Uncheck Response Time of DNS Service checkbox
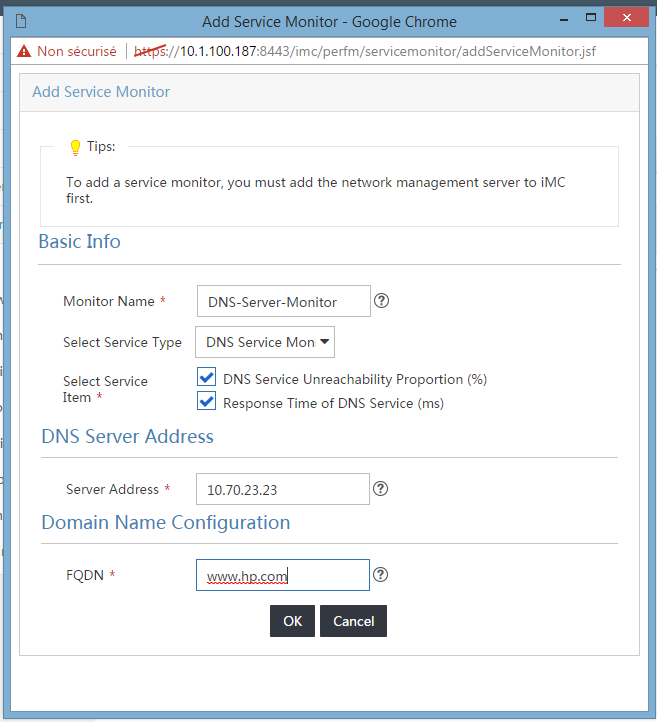Screen dimensions: 657x722 click(x=206, y=401)
